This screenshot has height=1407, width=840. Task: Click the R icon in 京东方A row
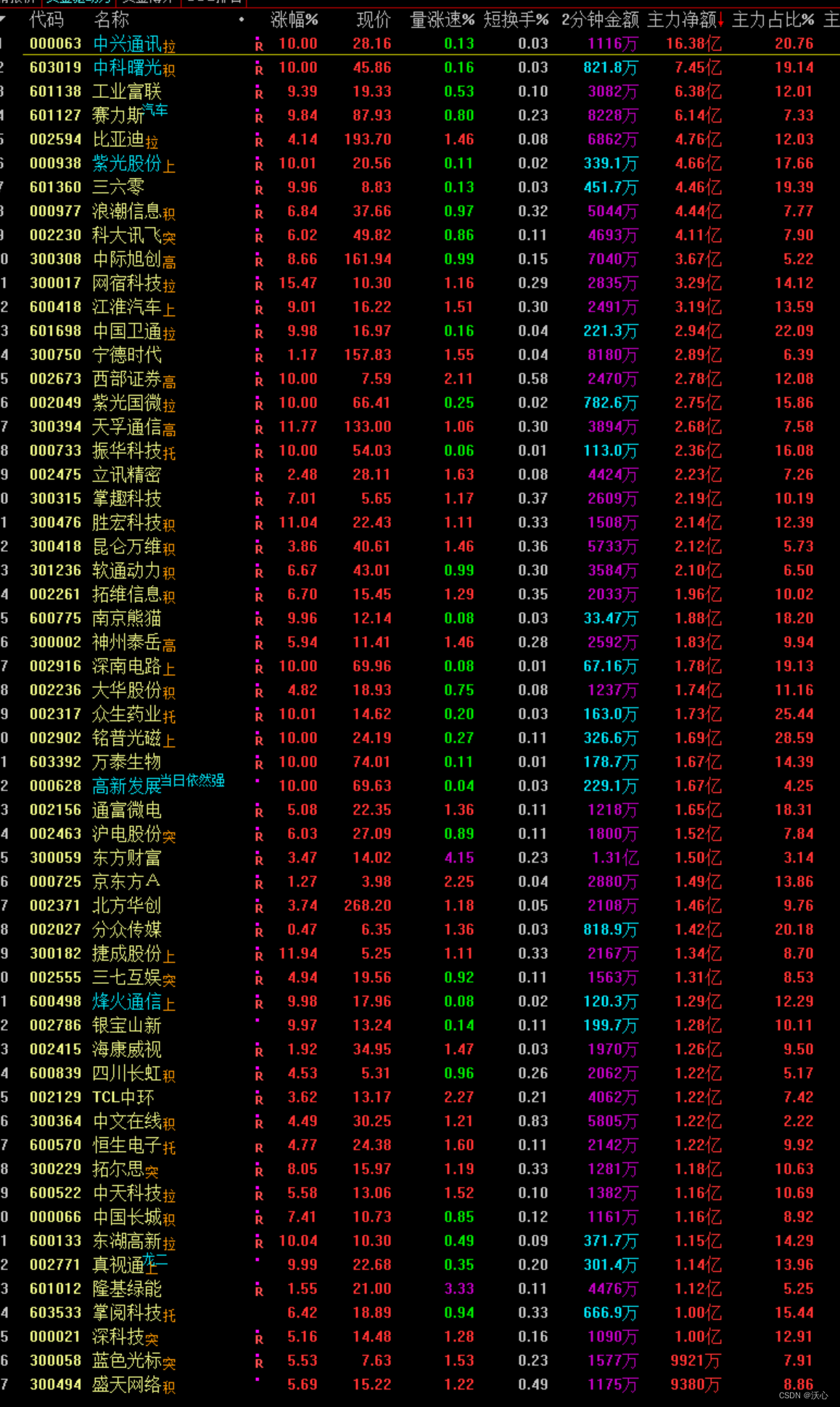pos(259,884)
